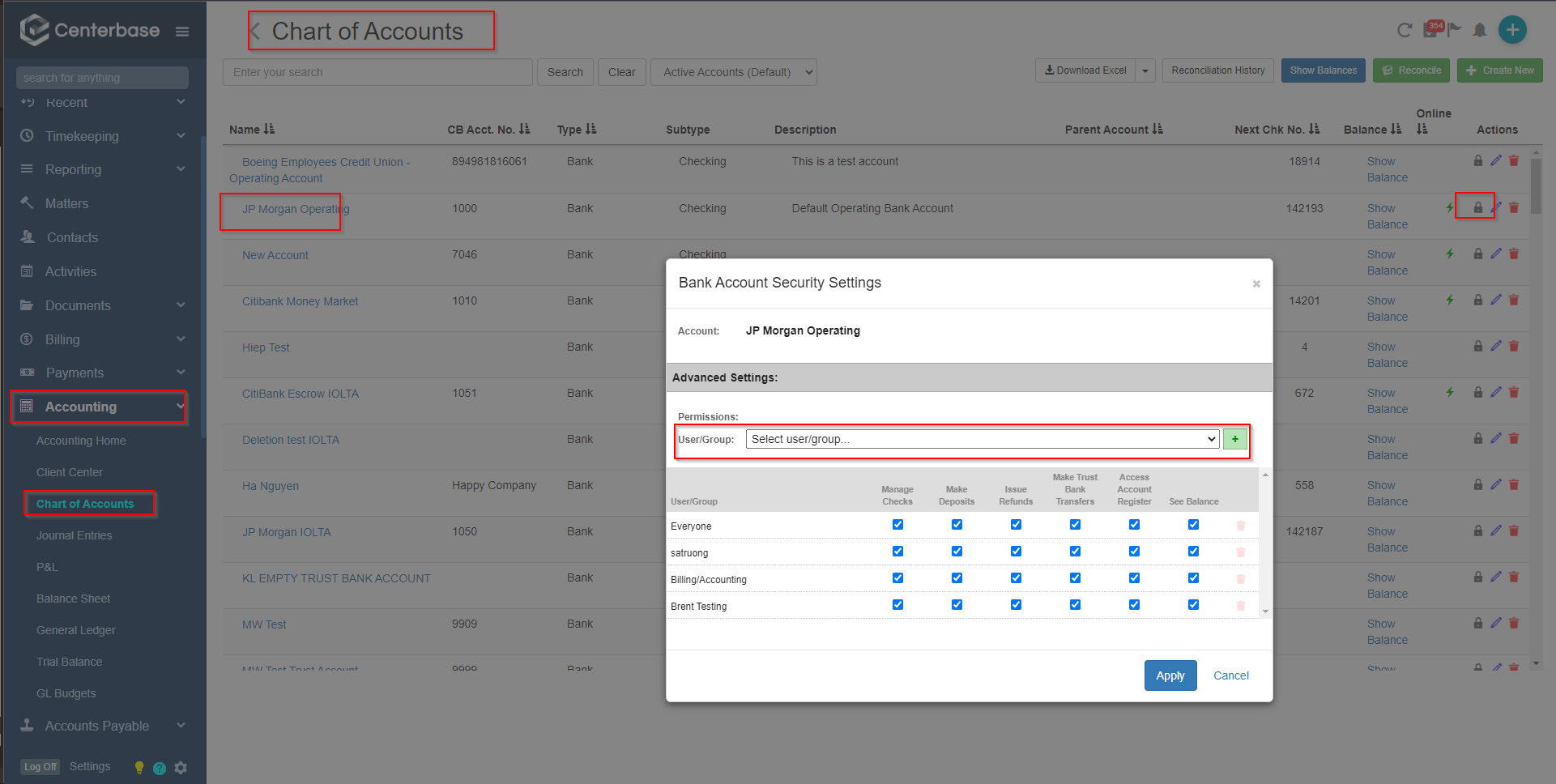The image size is (1556, 784).
Task: Toggle Manage Checks for Everyone
Action: pyautogui.click(x=897, y=525)
